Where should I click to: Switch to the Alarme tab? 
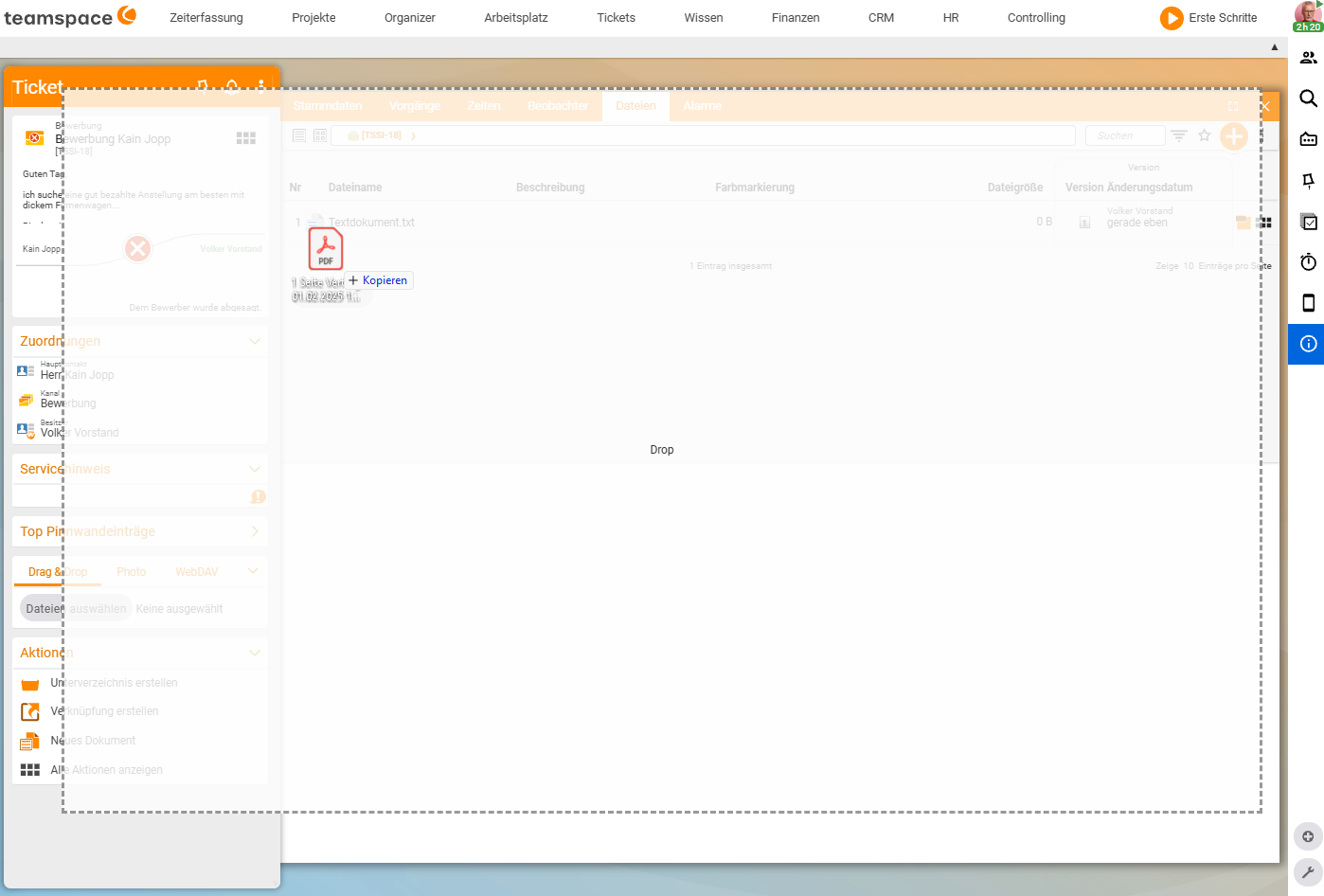point(703,106)
